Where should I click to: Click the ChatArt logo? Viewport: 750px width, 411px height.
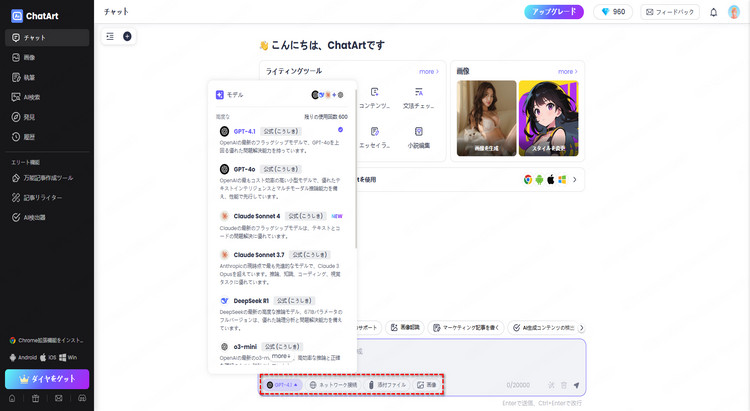point(34,16)
